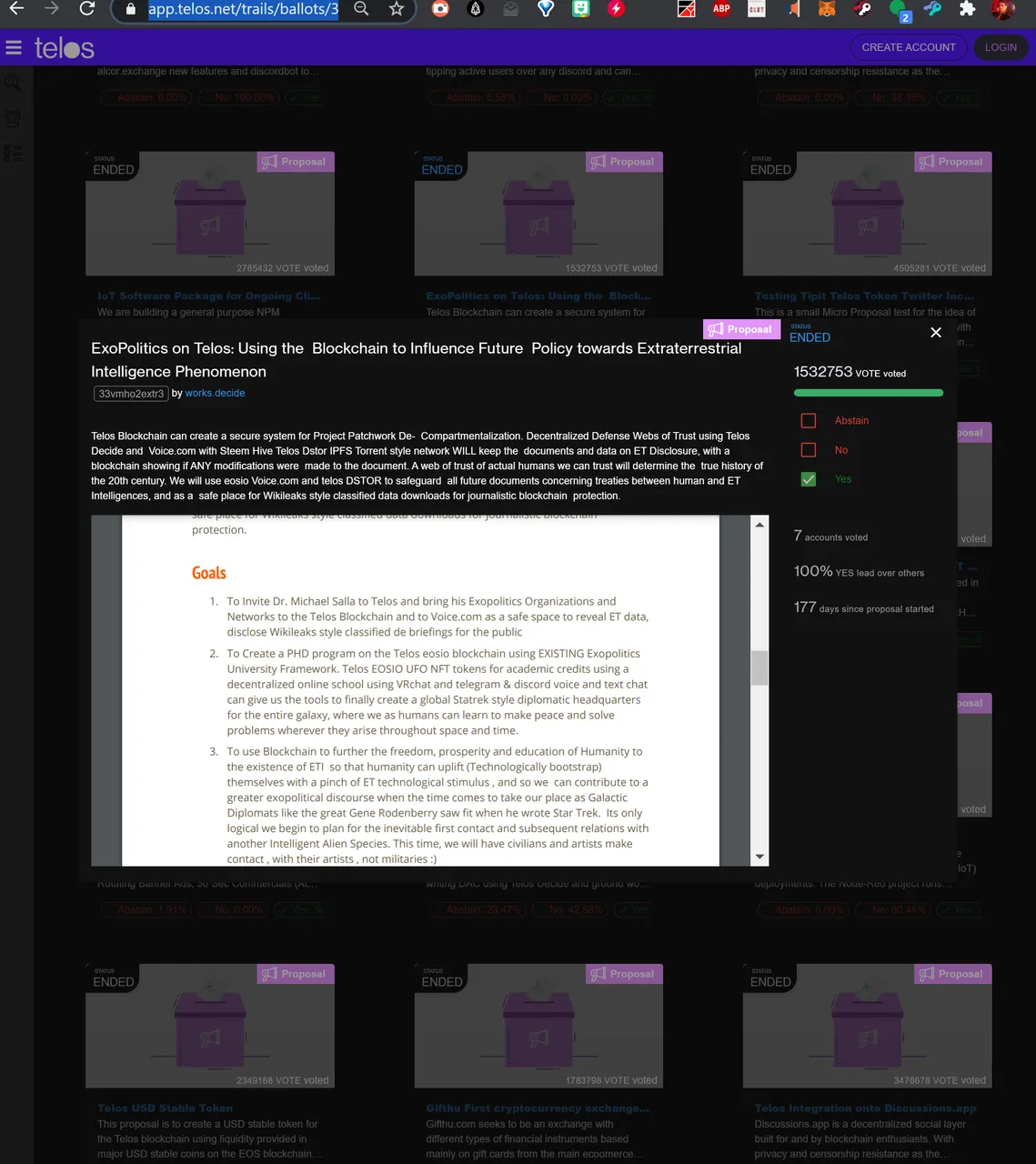Click the zoom magnifier icon in address bar
Viewport: 1036px width, 1164px height.
click(361, 8)
